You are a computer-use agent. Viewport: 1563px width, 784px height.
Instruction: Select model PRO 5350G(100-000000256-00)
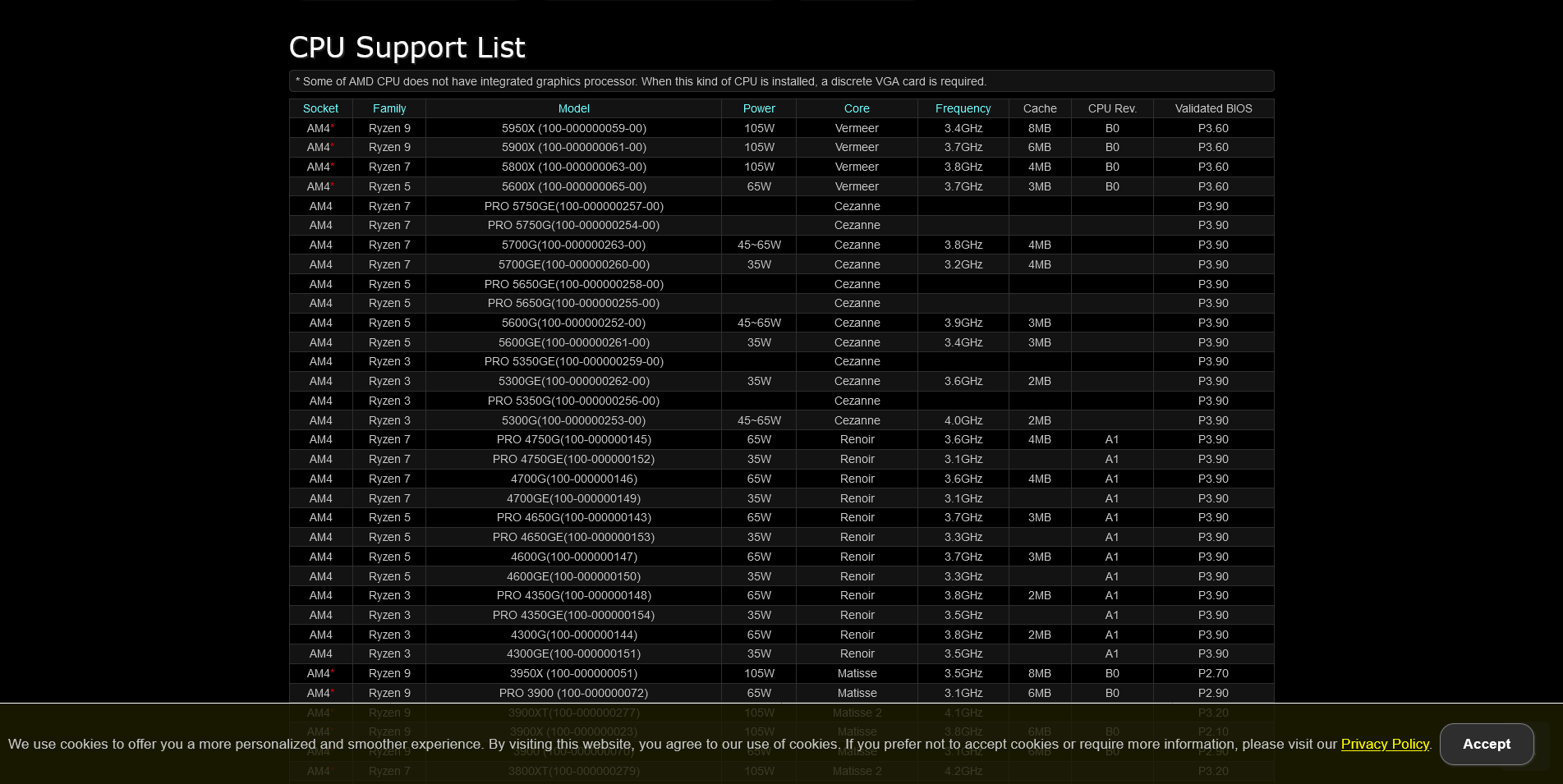(x=574, y=401)
